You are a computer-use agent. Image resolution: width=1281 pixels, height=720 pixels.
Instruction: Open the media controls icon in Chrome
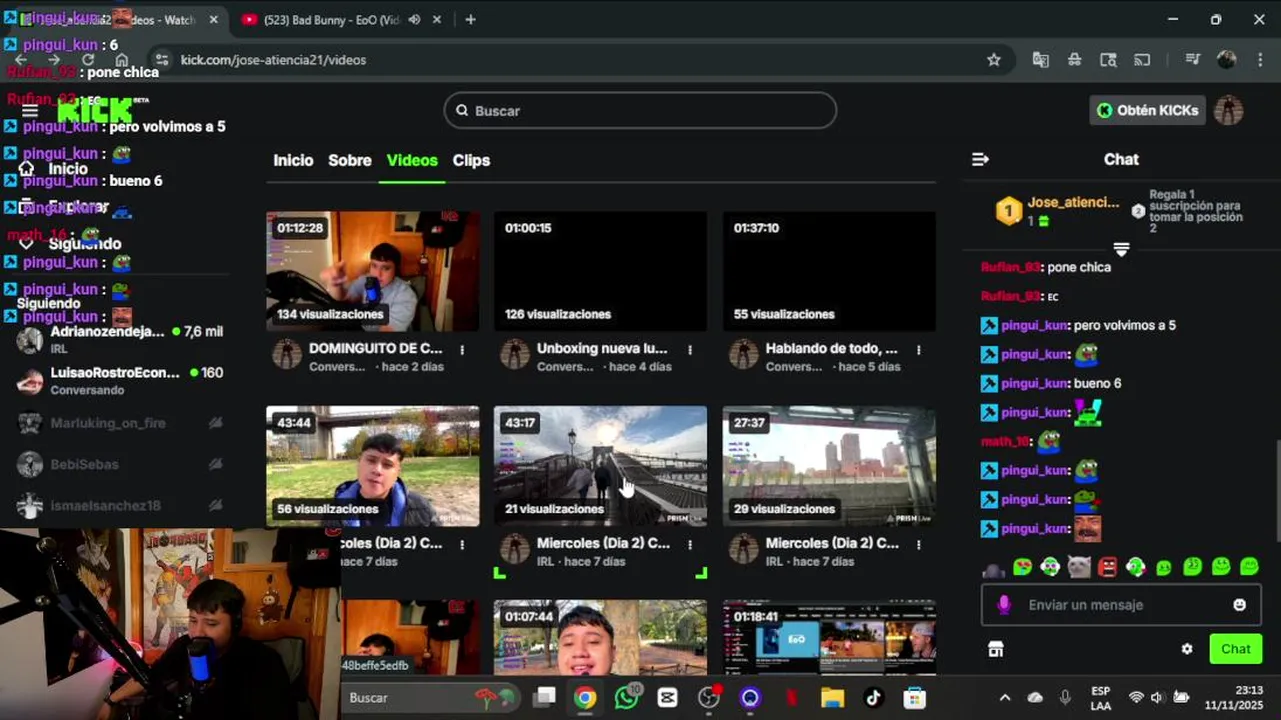tap(1192, 60)
